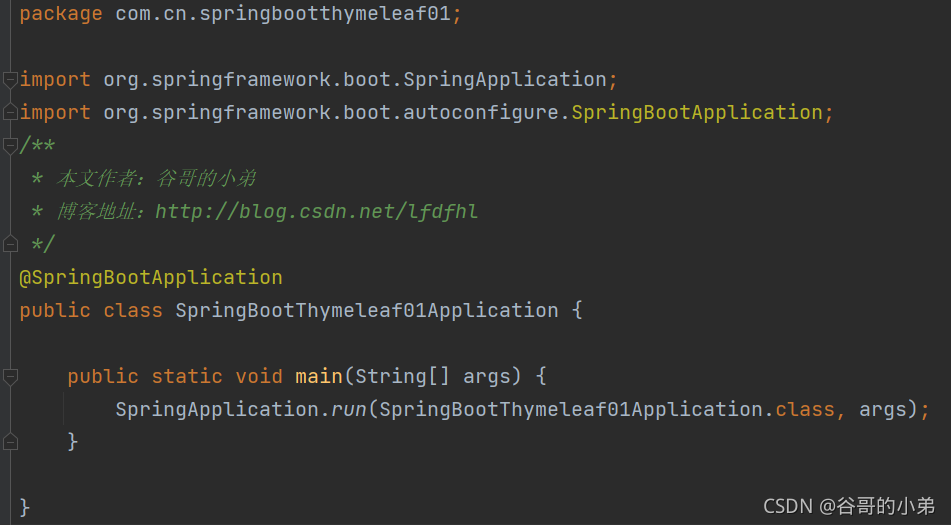Select the '@SpringBootApplication' annotation
Screen dimensions: 951x525
coord(151,278)
